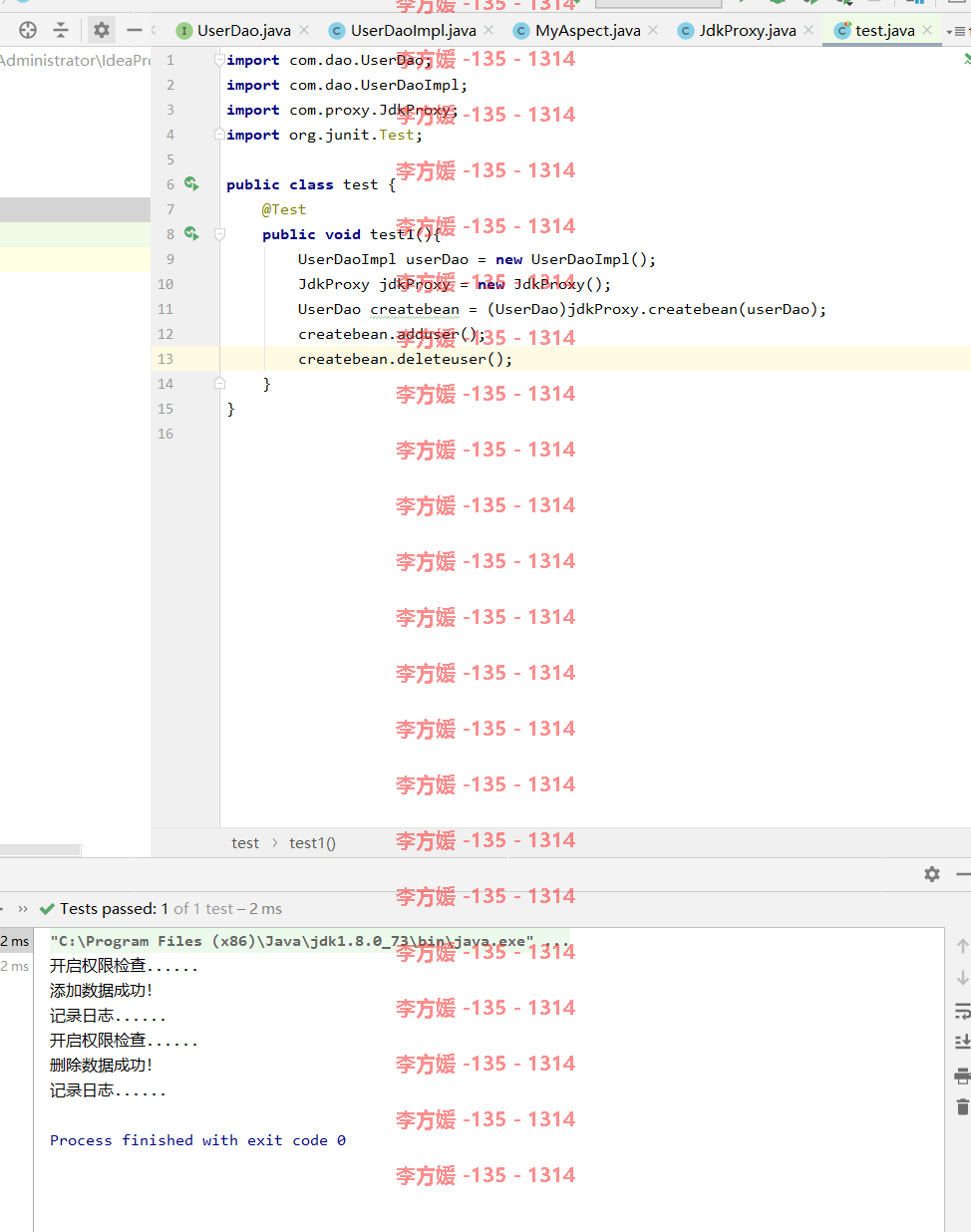This screenshot has width=971, height=1232.
Task: Clear console with trash icon
Action: 962,1107
